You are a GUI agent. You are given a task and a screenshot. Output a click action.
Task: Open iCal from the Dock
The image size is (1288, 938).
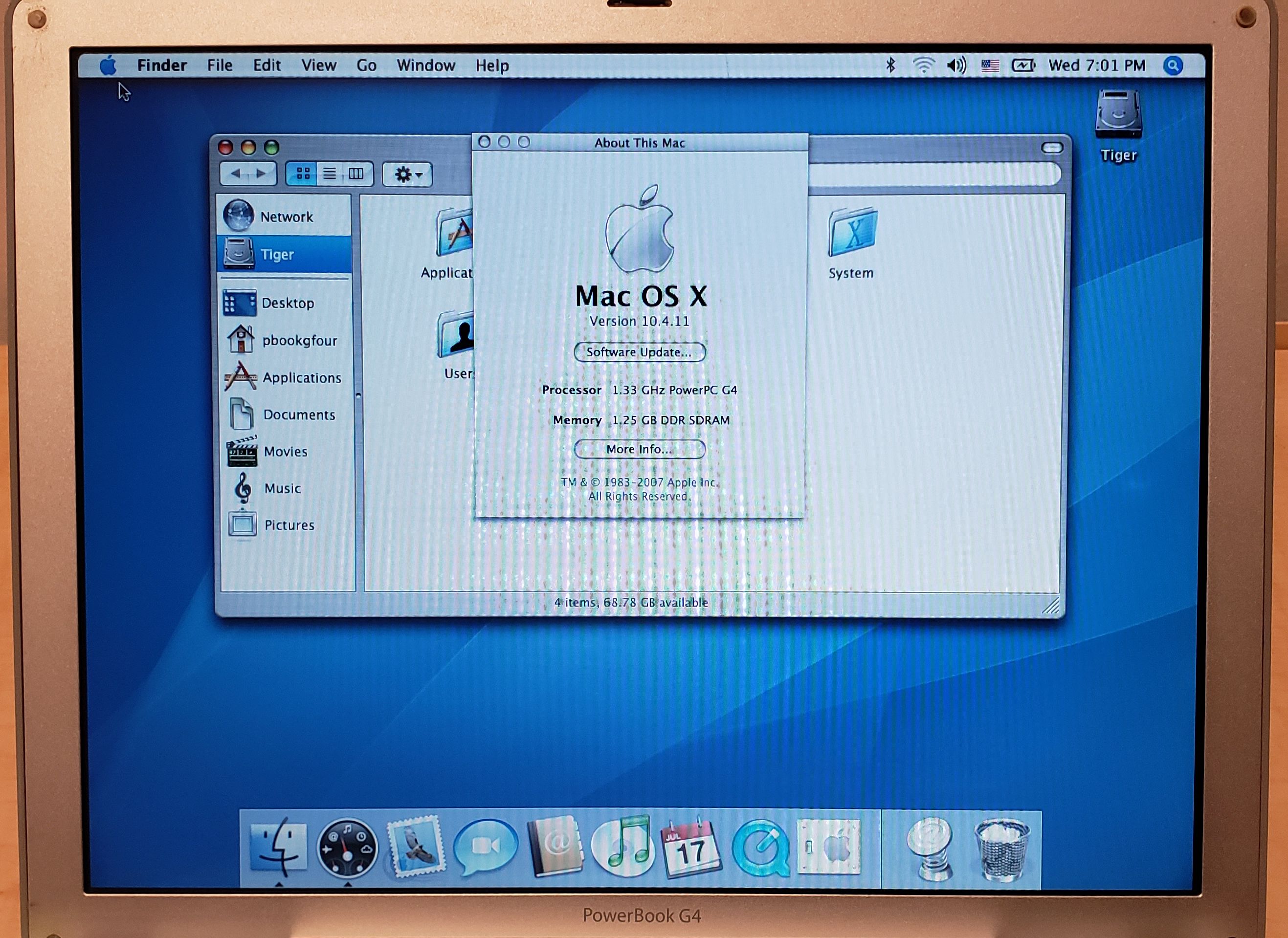pos(690,848)
